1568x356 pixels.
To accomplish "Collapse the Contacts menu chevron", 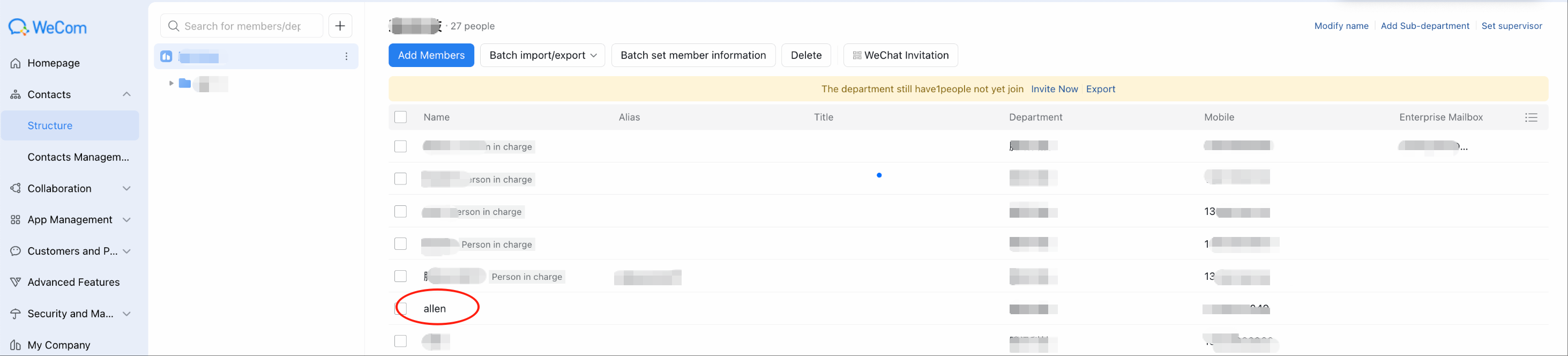I will 126,94.
